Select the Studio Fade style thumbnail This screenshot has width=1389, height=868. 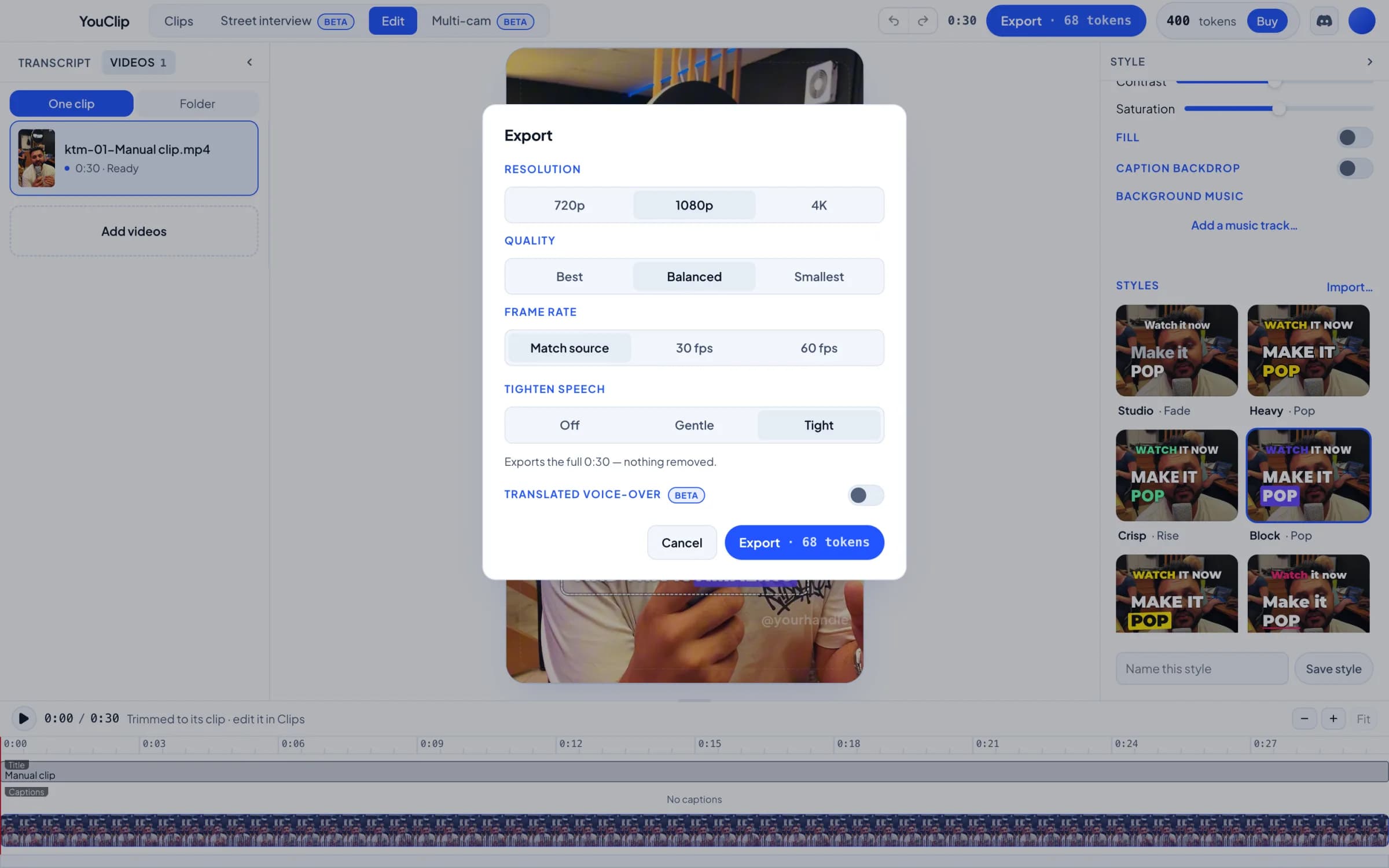tap(1176, 350)
